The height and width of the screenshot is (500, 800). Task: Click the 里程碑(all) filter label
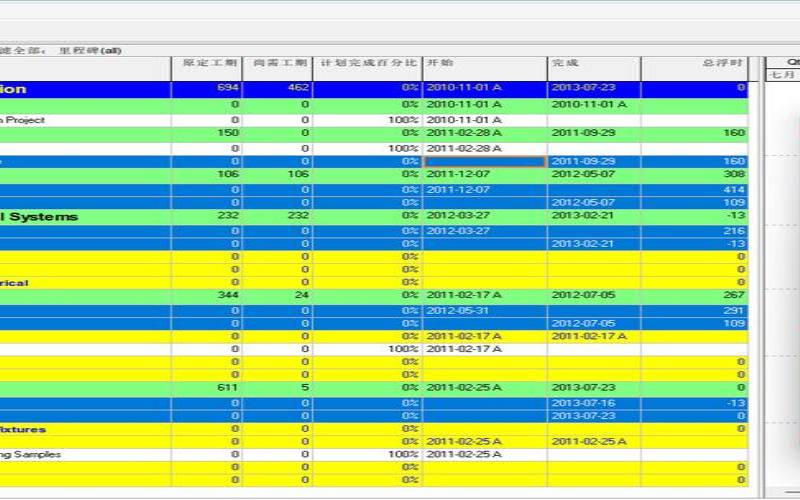[90, 49]
